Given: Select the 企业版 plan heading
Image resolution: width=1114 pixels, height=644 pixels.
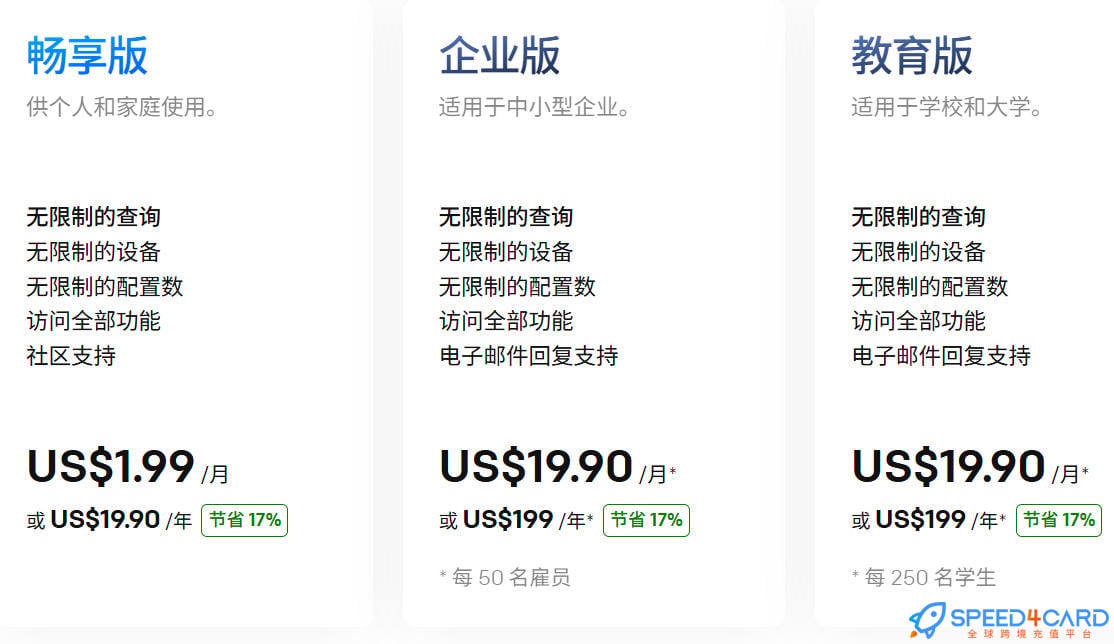Looking at the screenshot, I should click(x=499, y=55).
